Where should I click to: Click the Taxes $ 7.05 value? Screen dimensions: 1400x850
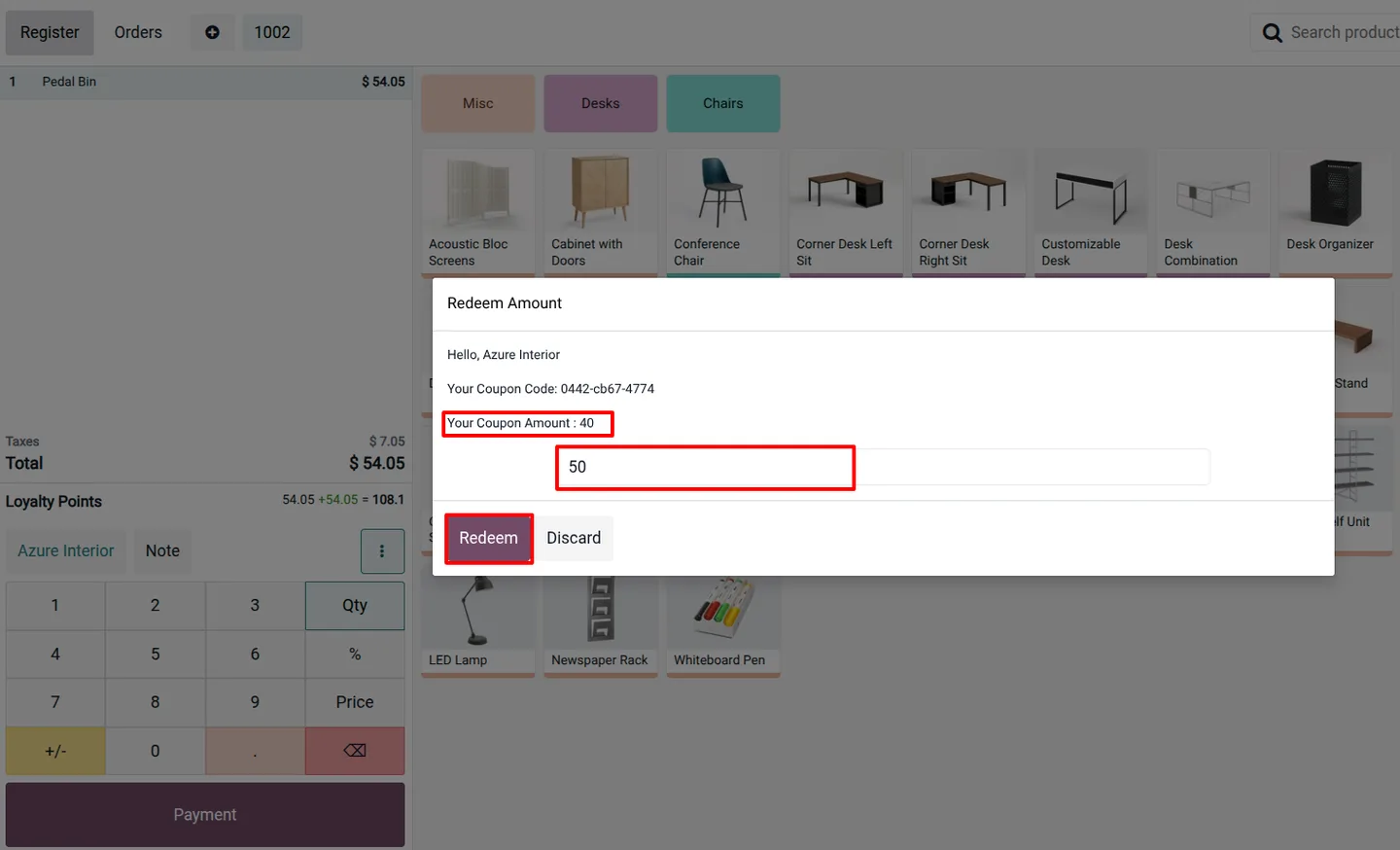(387, 442)
